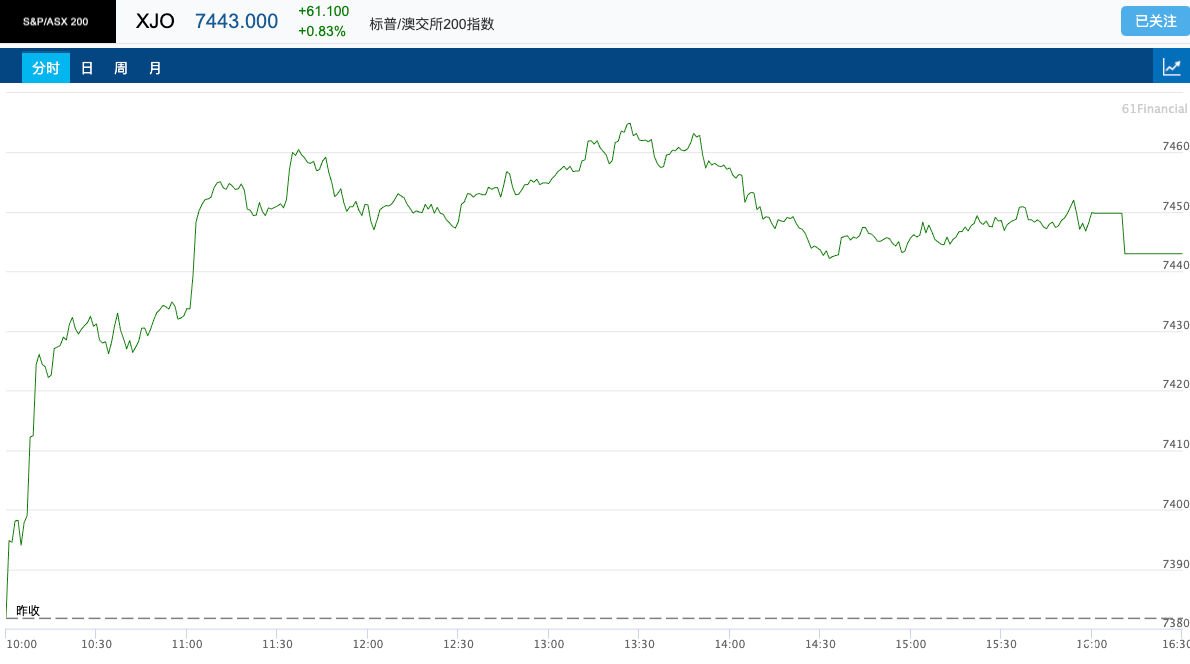Screen dimensions: 1190x664
Task: Click the 14:00 time axis label
Action: 729,644
